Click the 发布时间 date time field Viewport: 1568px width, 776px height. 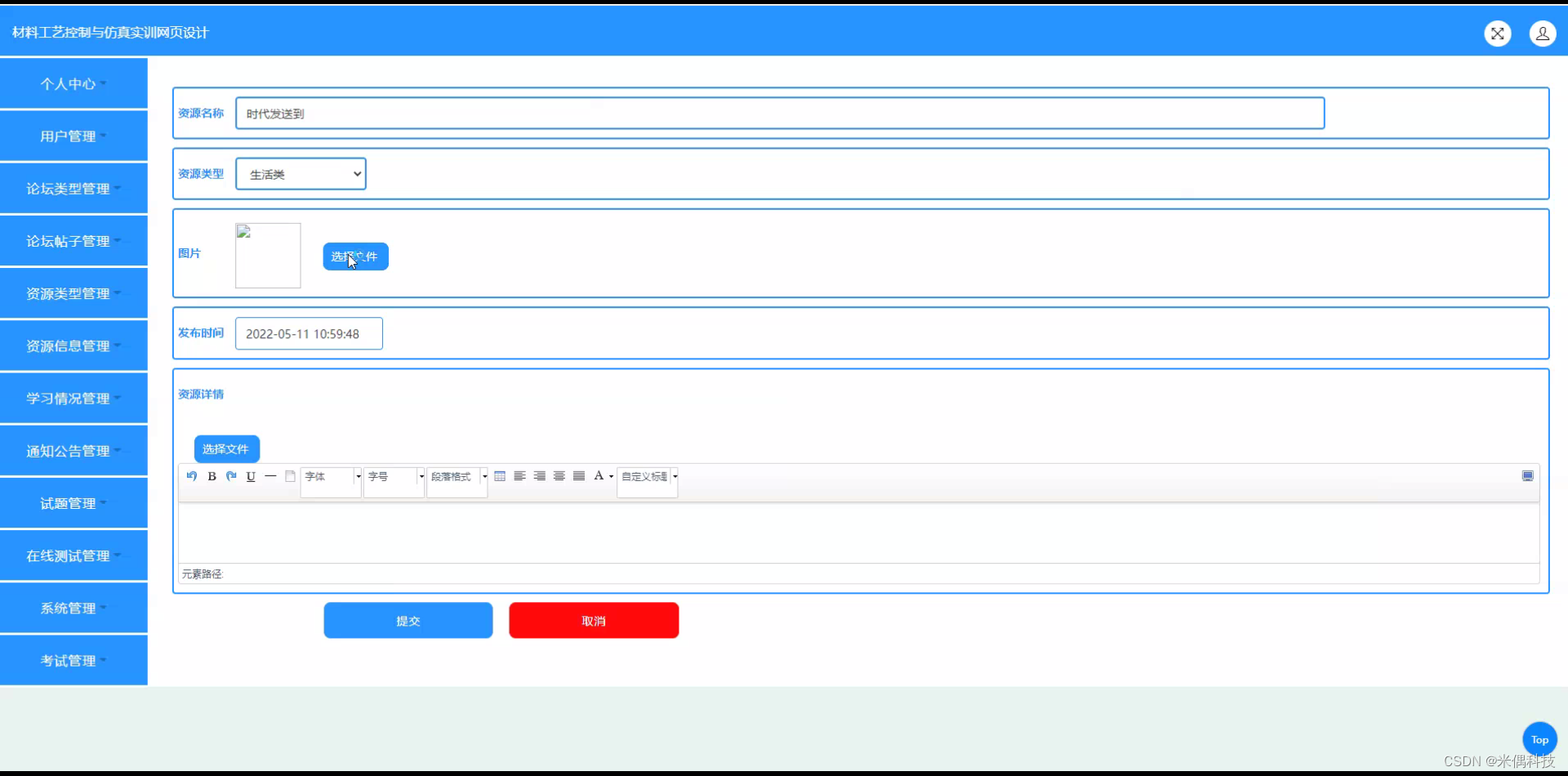309,333
